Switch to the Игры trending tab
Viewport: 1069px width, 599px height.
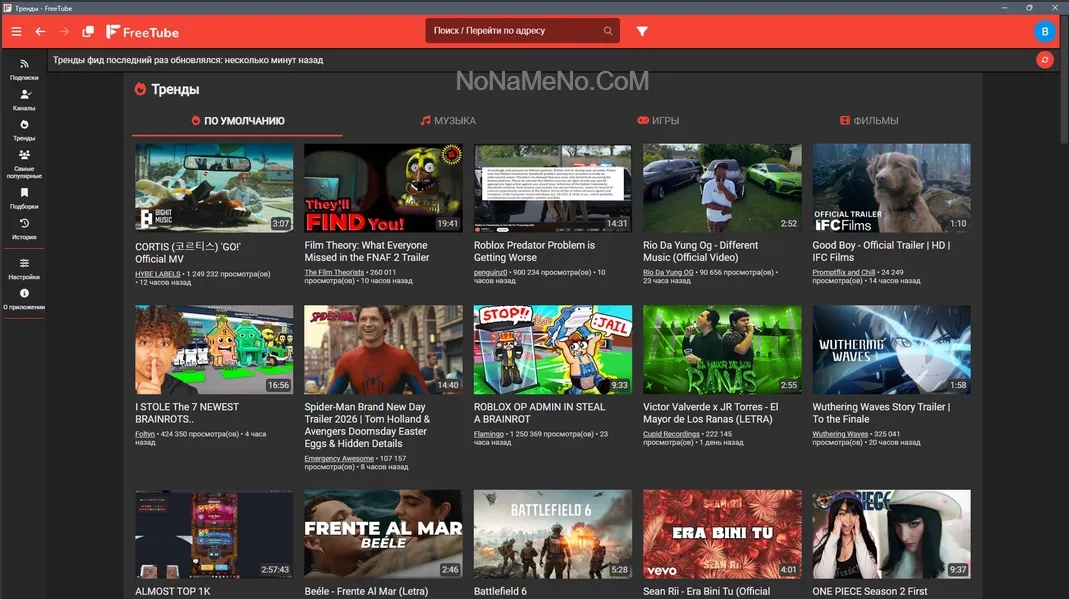click(658, 121)
